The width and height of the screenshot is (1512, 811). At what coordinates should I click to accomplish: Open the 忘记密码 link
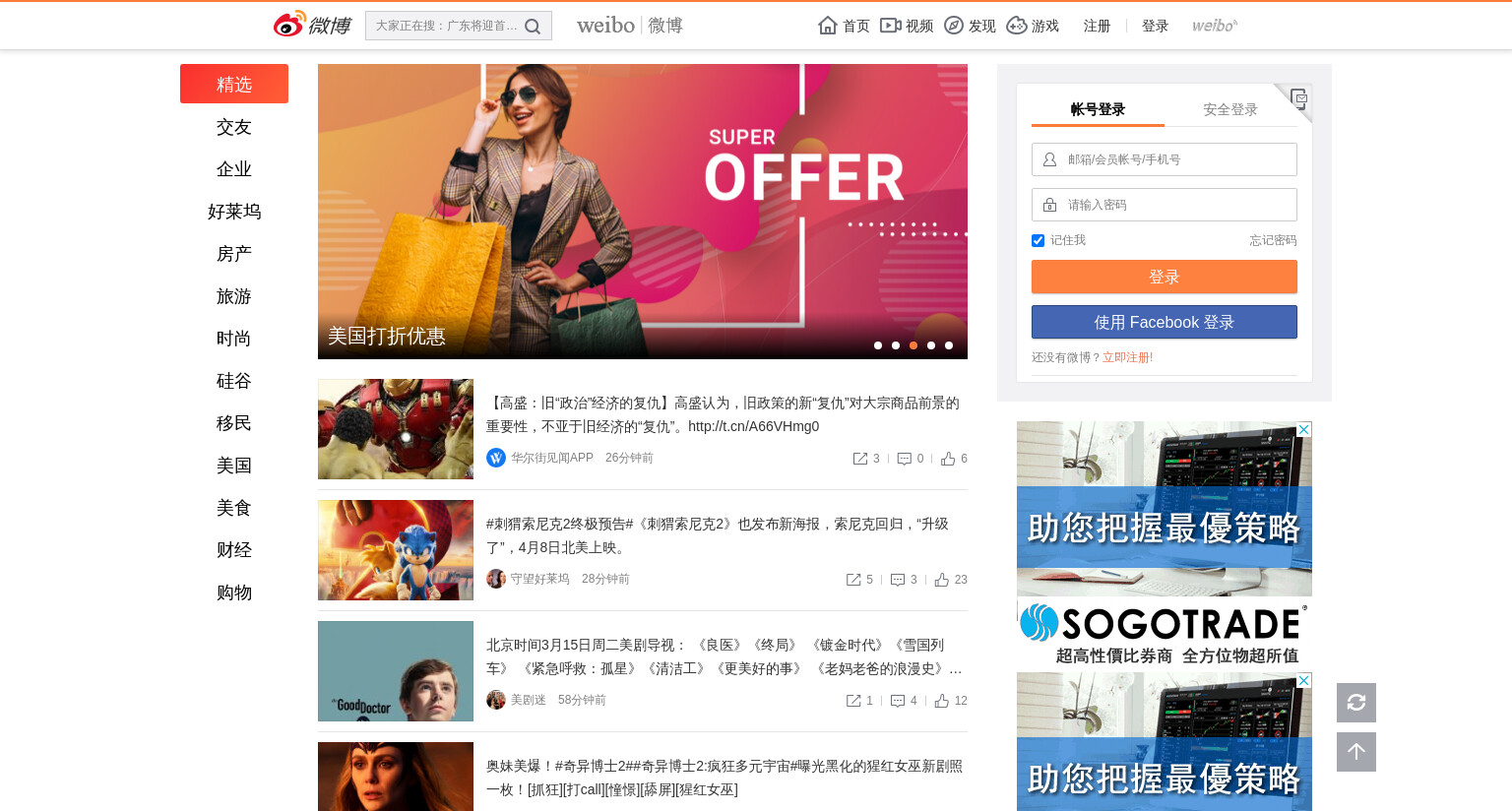point(1273,240)
